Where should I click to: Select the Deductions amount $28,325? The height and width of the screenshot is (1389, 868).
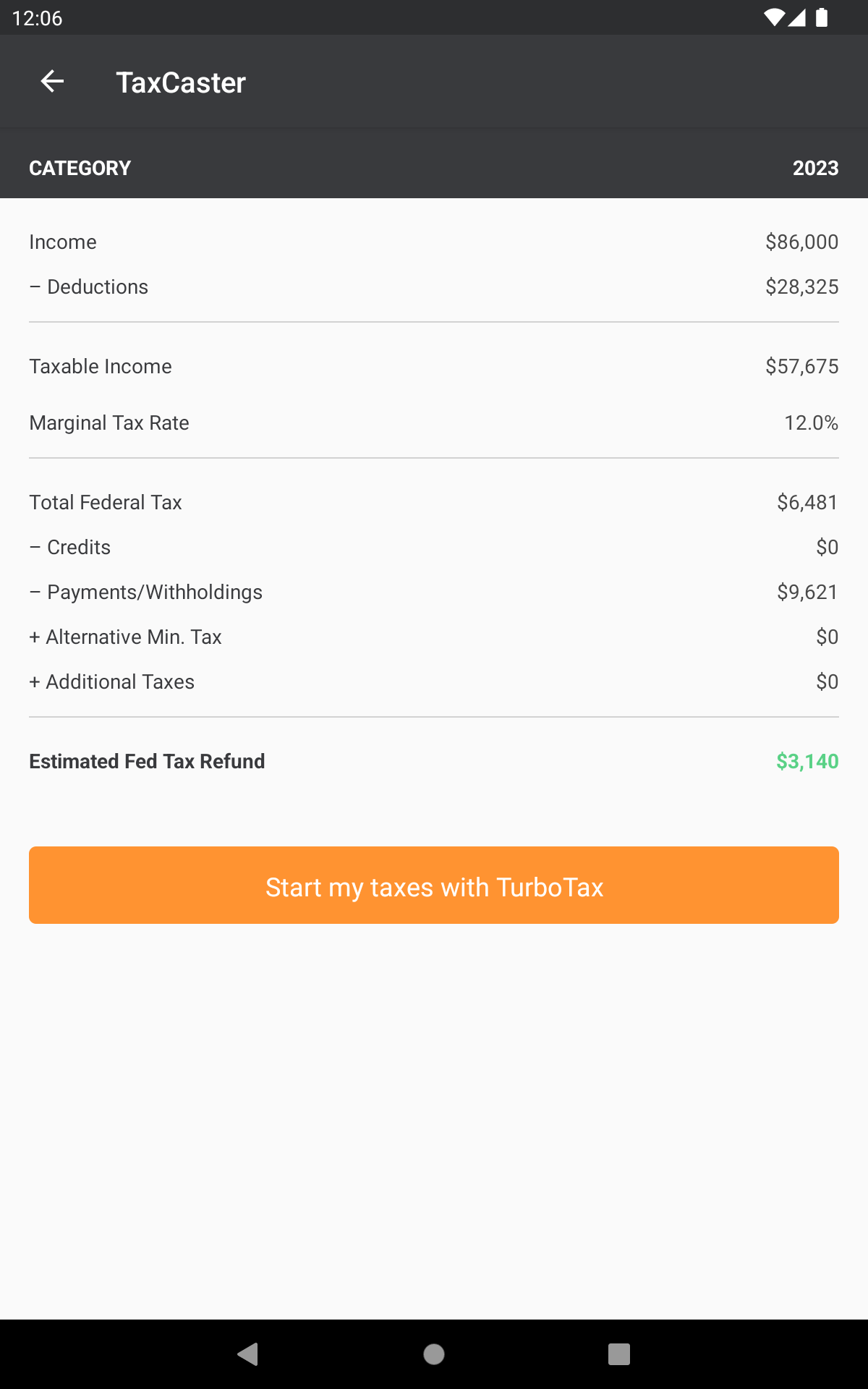pos(802,286)
